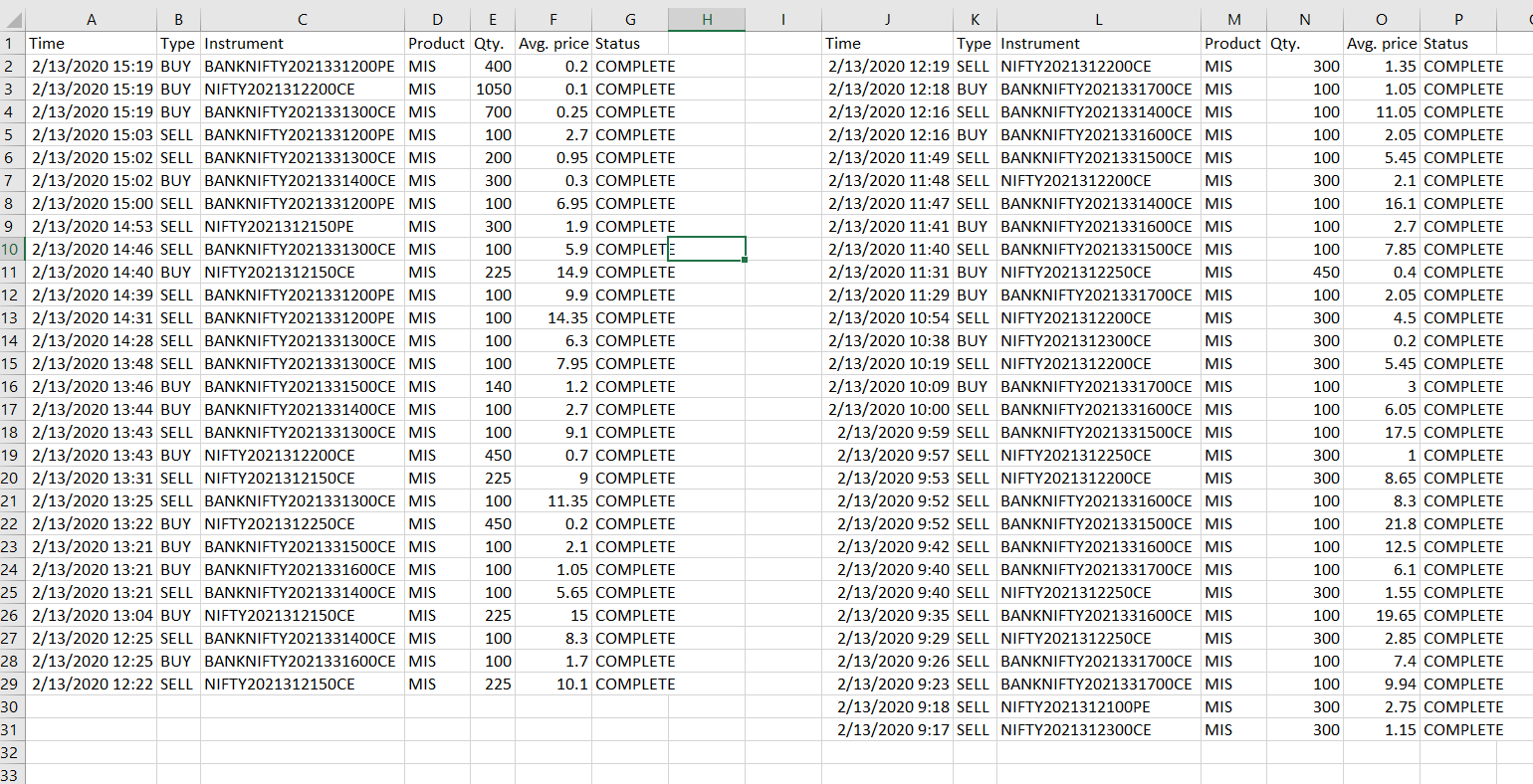Select column H header
The image size is (1533, 784).
click(707, 20)
